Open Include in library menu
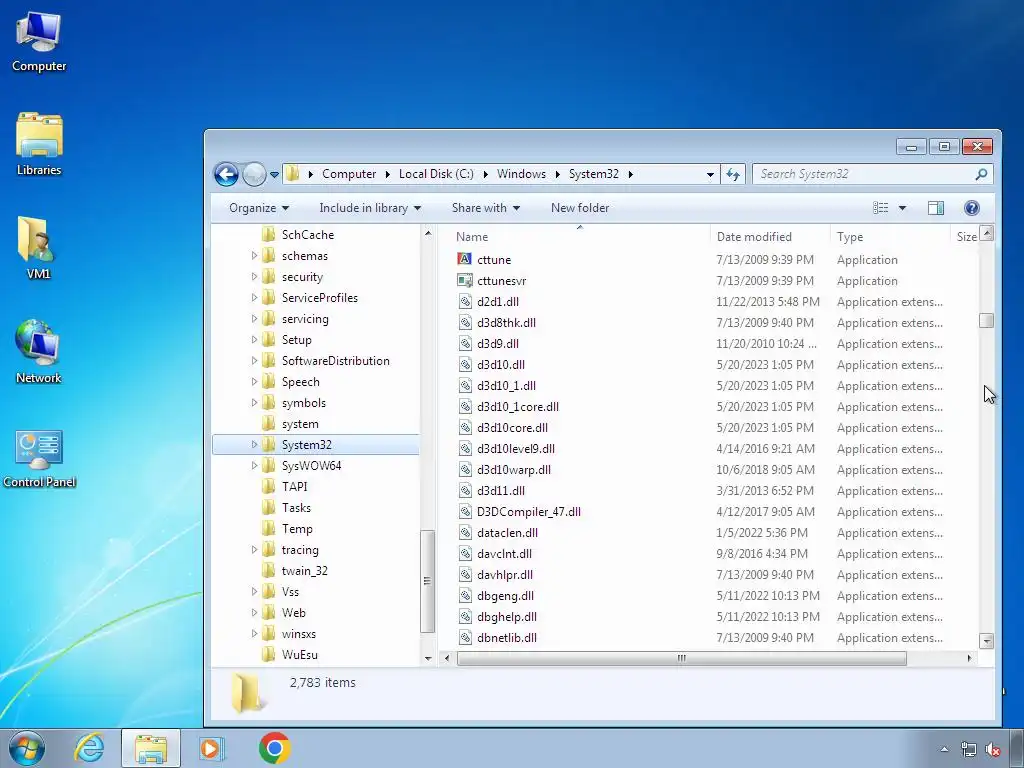Screen dimensions: 1024x768 (370, 208)
